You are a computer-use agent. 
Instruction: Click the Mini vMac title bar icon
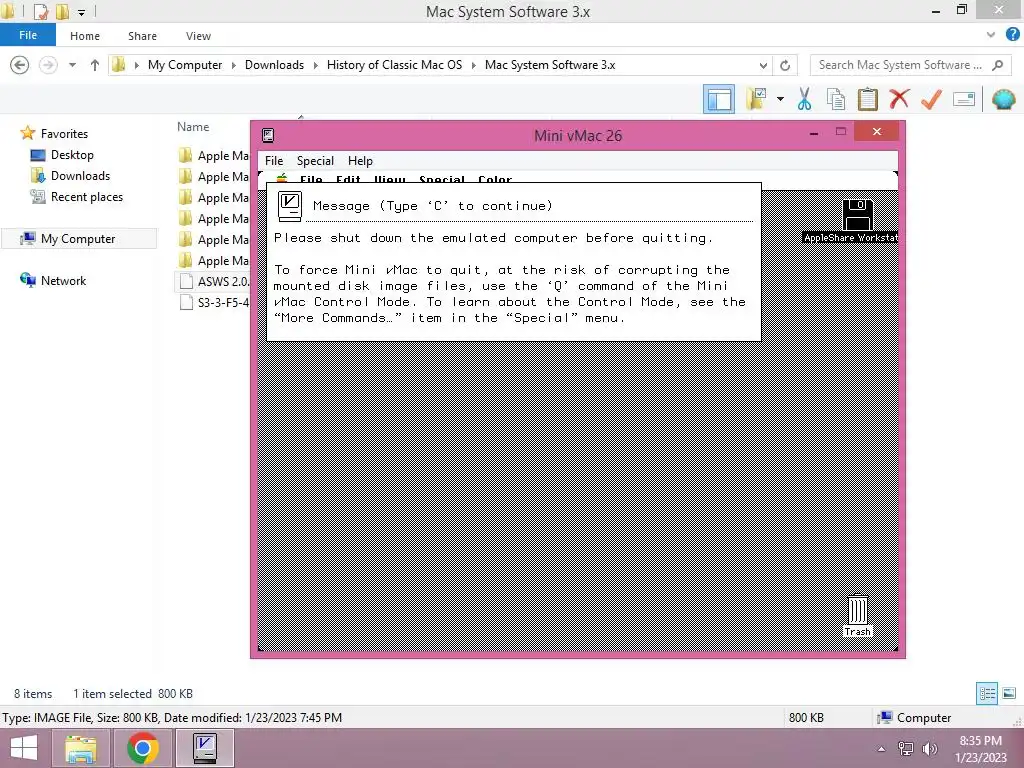268,135
